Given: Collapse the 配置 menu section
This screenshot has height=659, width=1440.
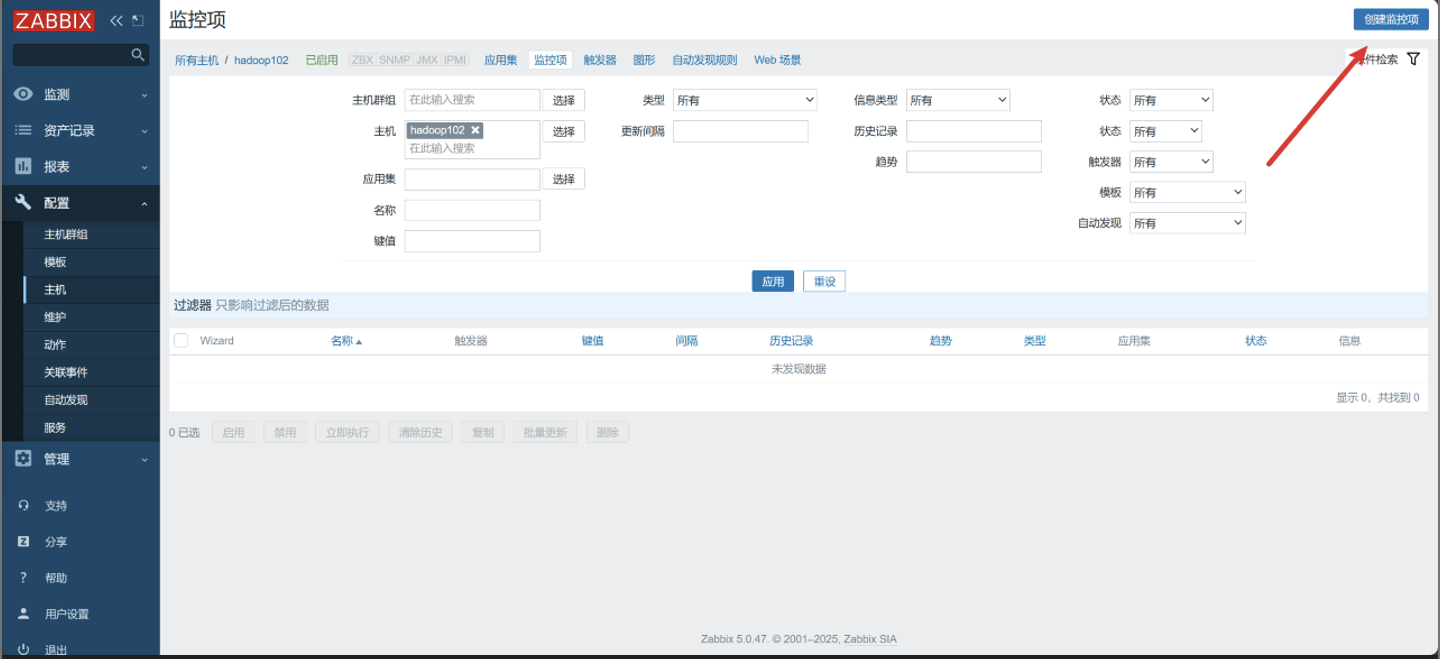Looking at the screenshot, I should (144, 203).
